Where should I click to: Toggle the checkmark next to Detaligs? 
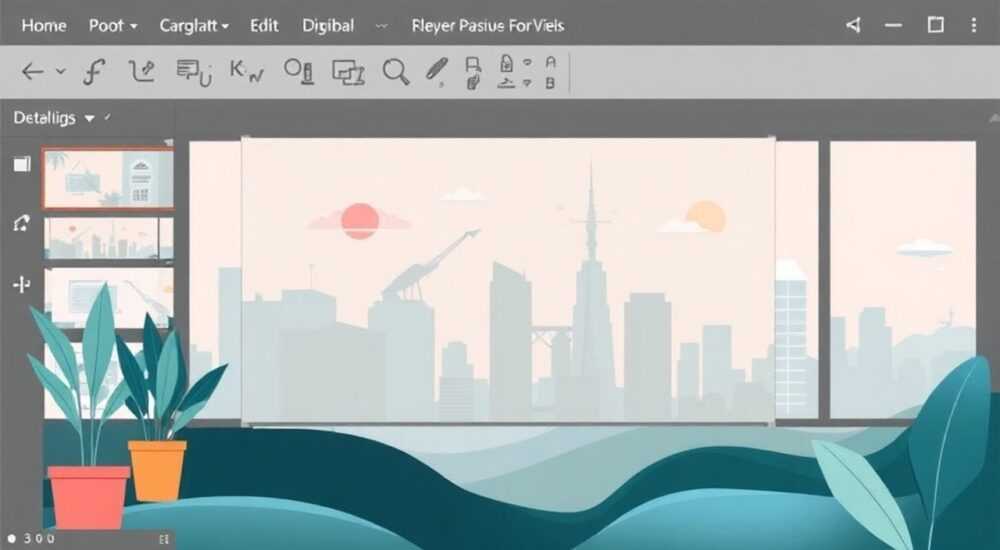point(107,117)
